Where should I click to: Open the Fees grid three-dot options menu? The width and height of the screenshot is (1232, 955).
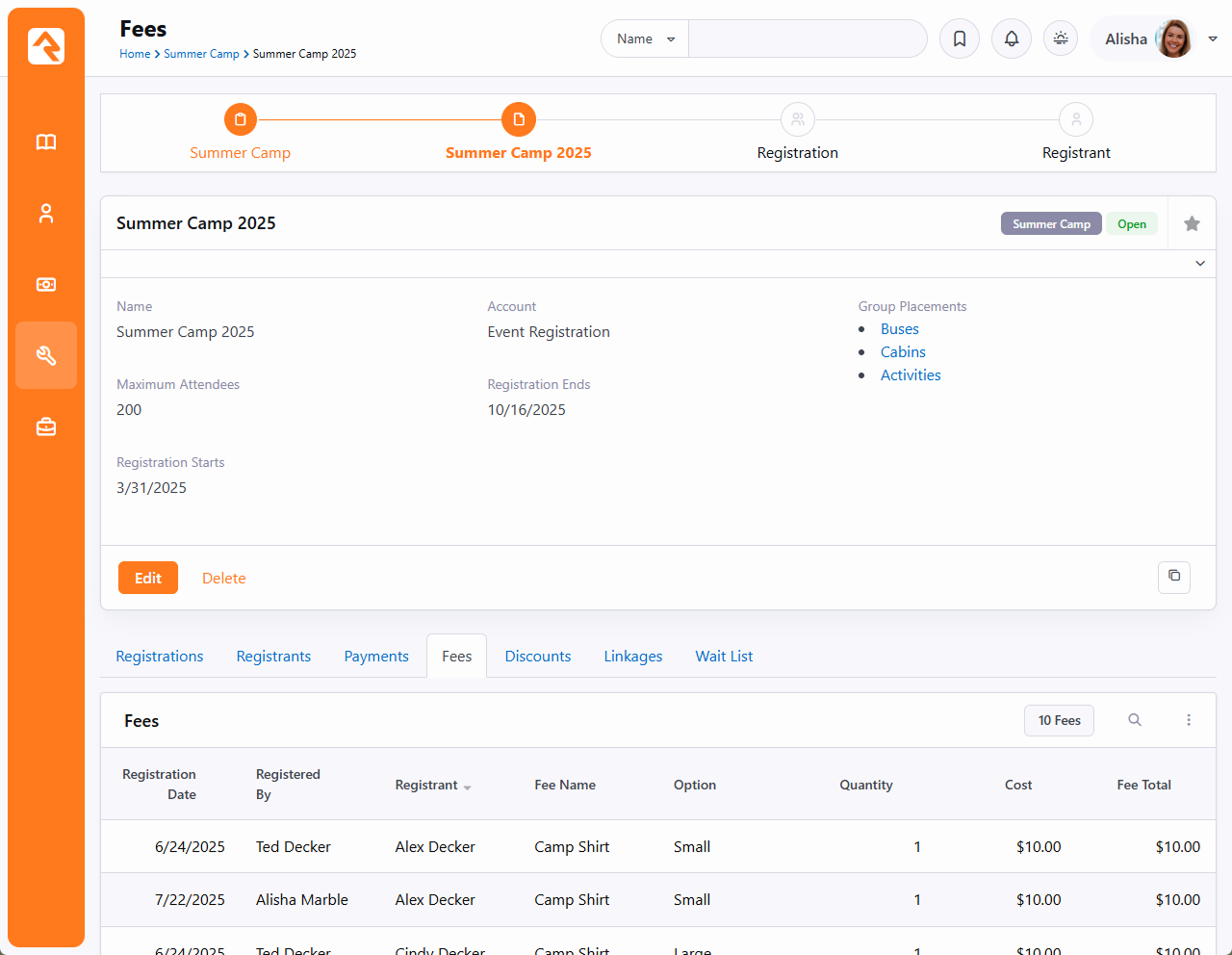pyautogui.click(x=1189, y=720)
